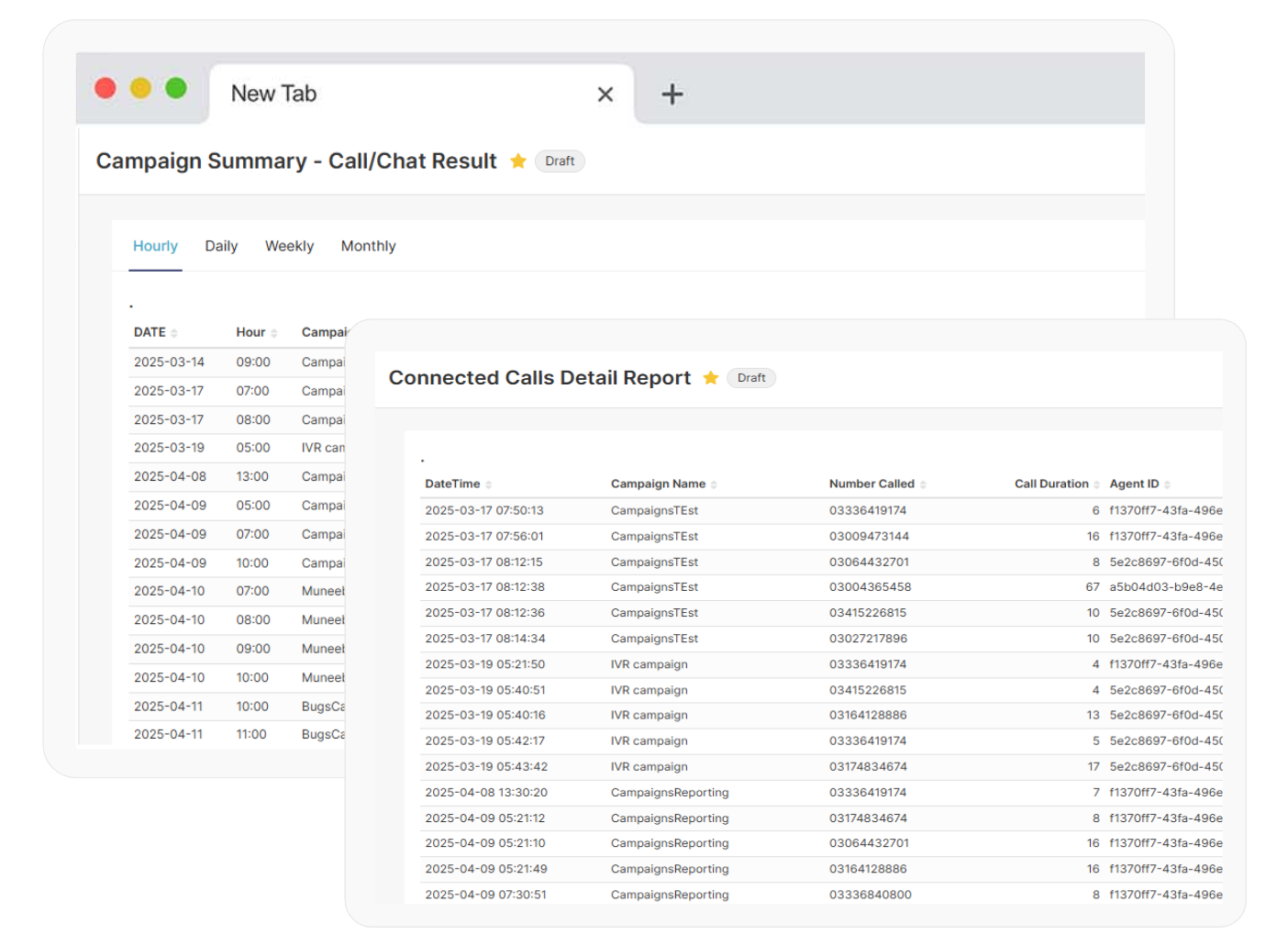Select the Weekly tab
Screen dimensions: 1288x946
(x=289, y=246)
